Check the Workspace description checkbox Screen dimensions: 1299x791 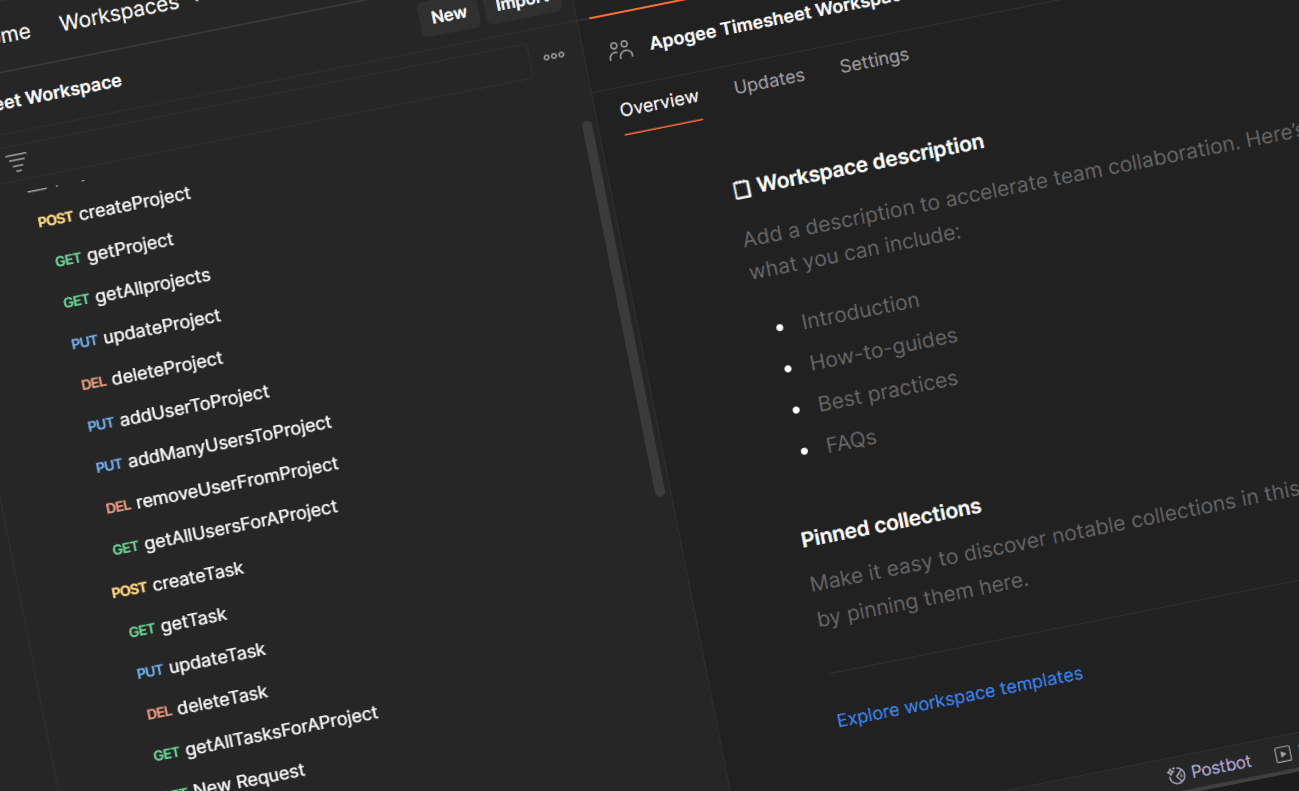tap(742, 186)
